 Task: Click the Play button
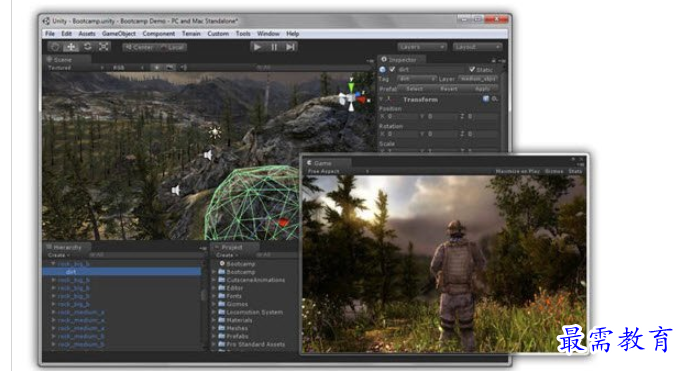pyautogui.click(x=258, y=46)
